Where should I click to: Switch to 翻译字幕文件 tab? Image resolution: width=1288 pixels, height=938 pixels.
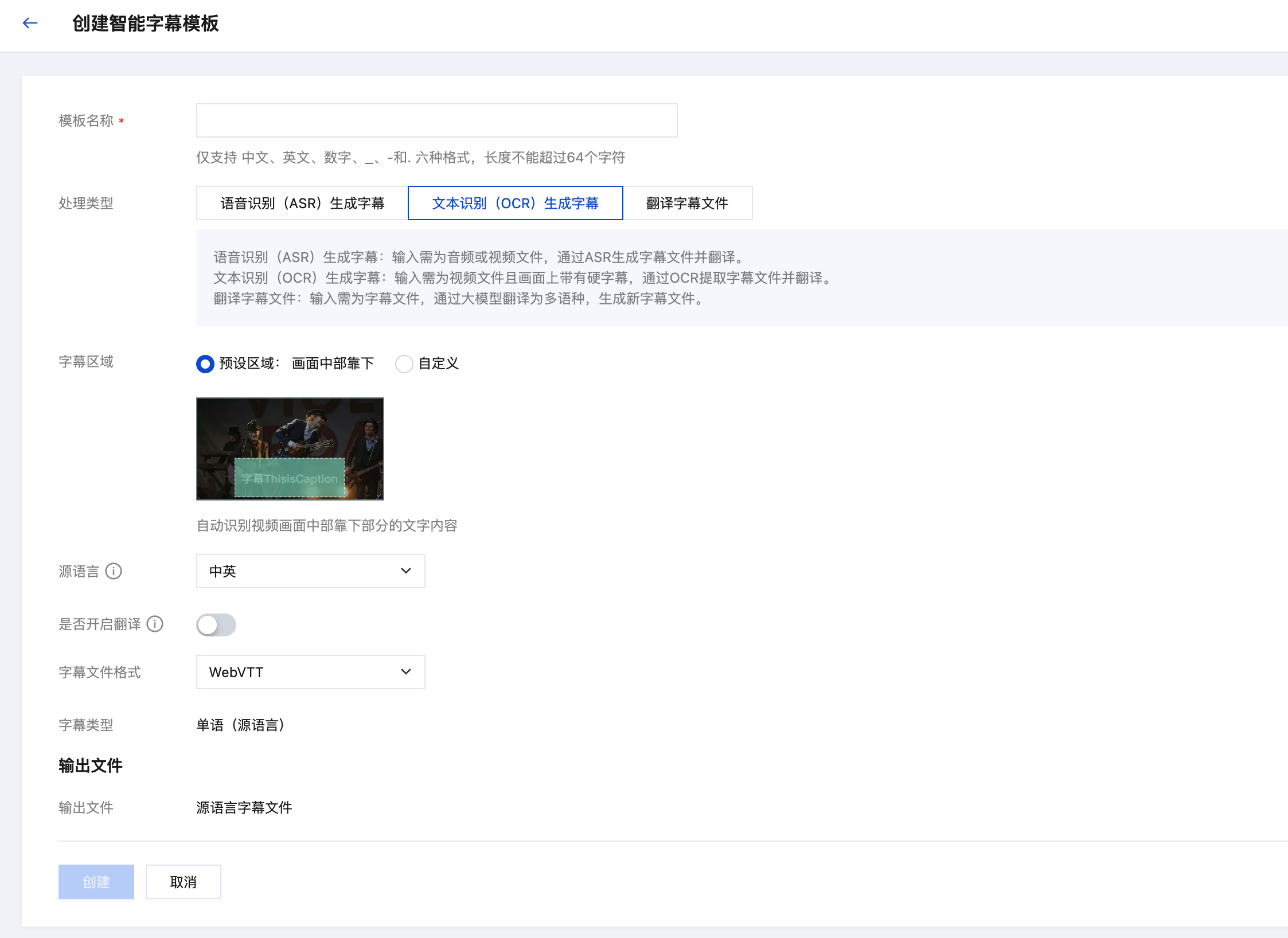click(687, 203)
